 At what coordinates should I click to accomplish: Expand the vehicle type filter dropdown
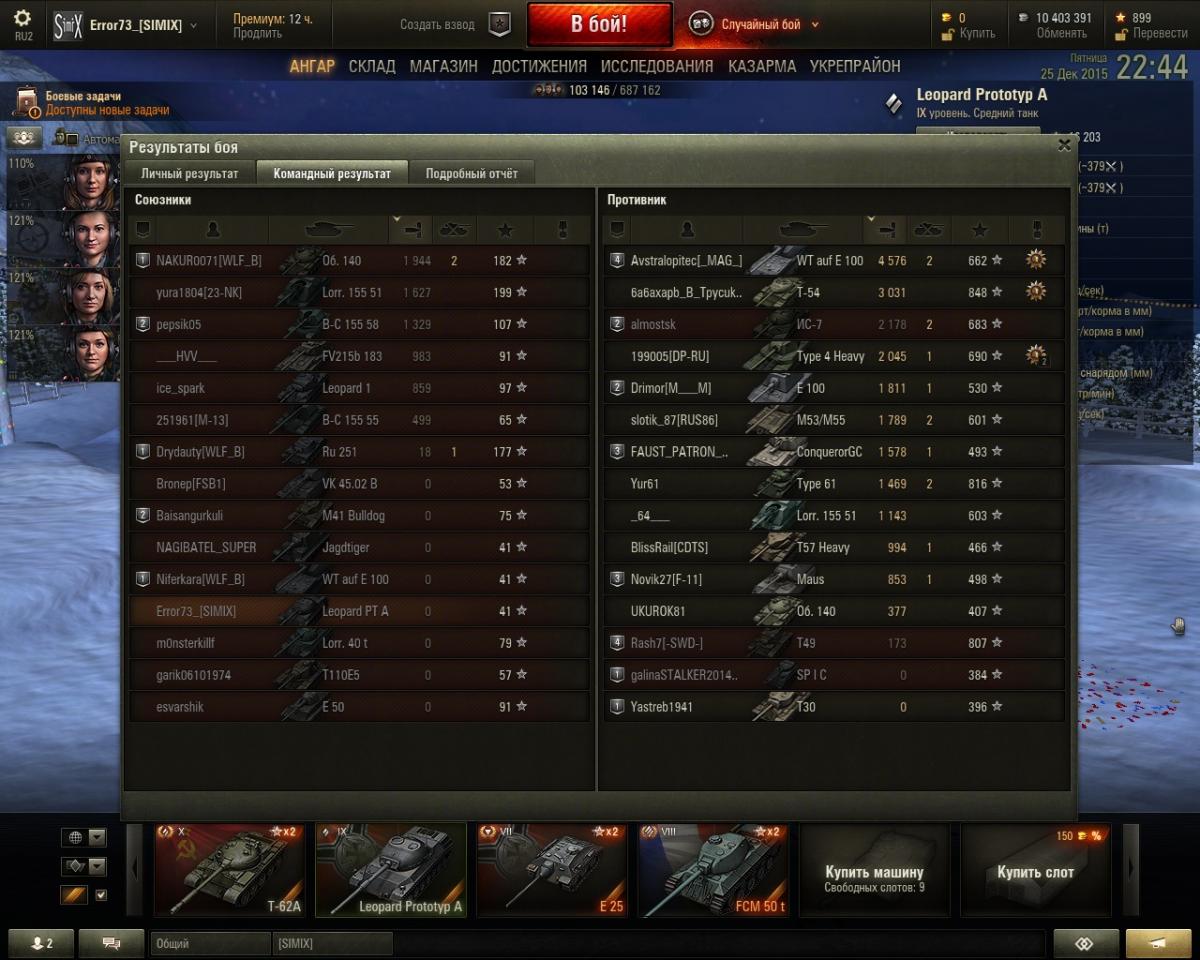83,866
